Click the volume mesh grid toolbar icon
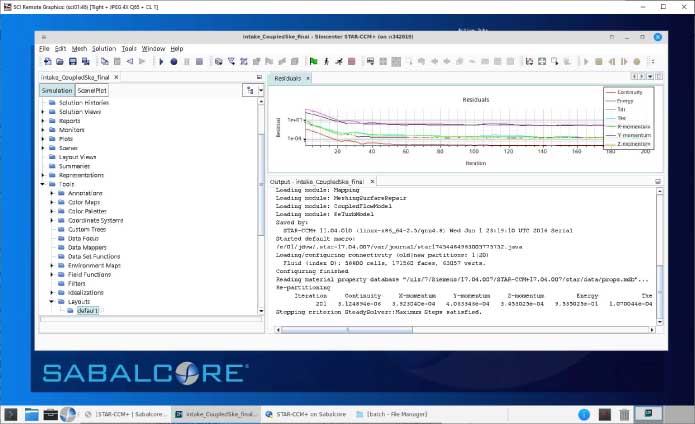The image size is (695, 424). [x=244, y=62]
